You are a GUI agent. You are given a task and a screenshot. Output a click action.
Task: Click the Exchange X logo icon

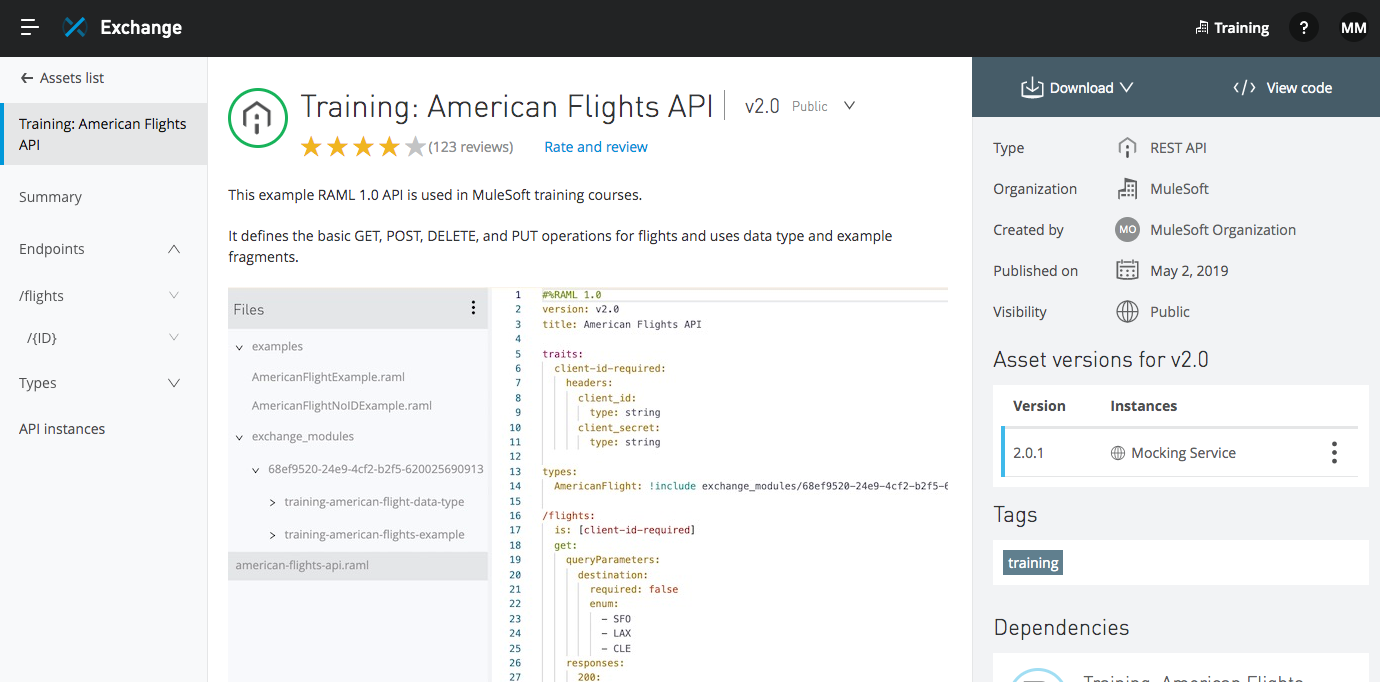[75, 27]
